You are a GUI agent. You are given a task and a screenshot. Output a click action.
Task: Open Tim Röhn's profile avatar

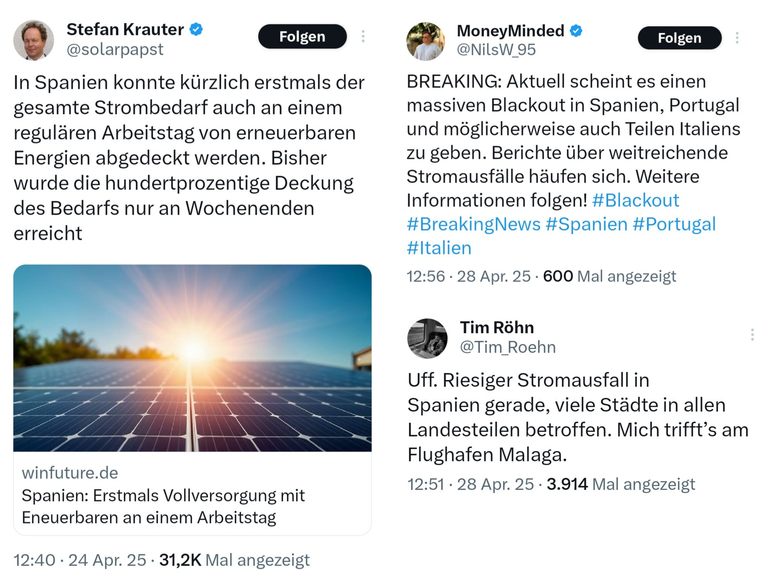coord(427,338)
